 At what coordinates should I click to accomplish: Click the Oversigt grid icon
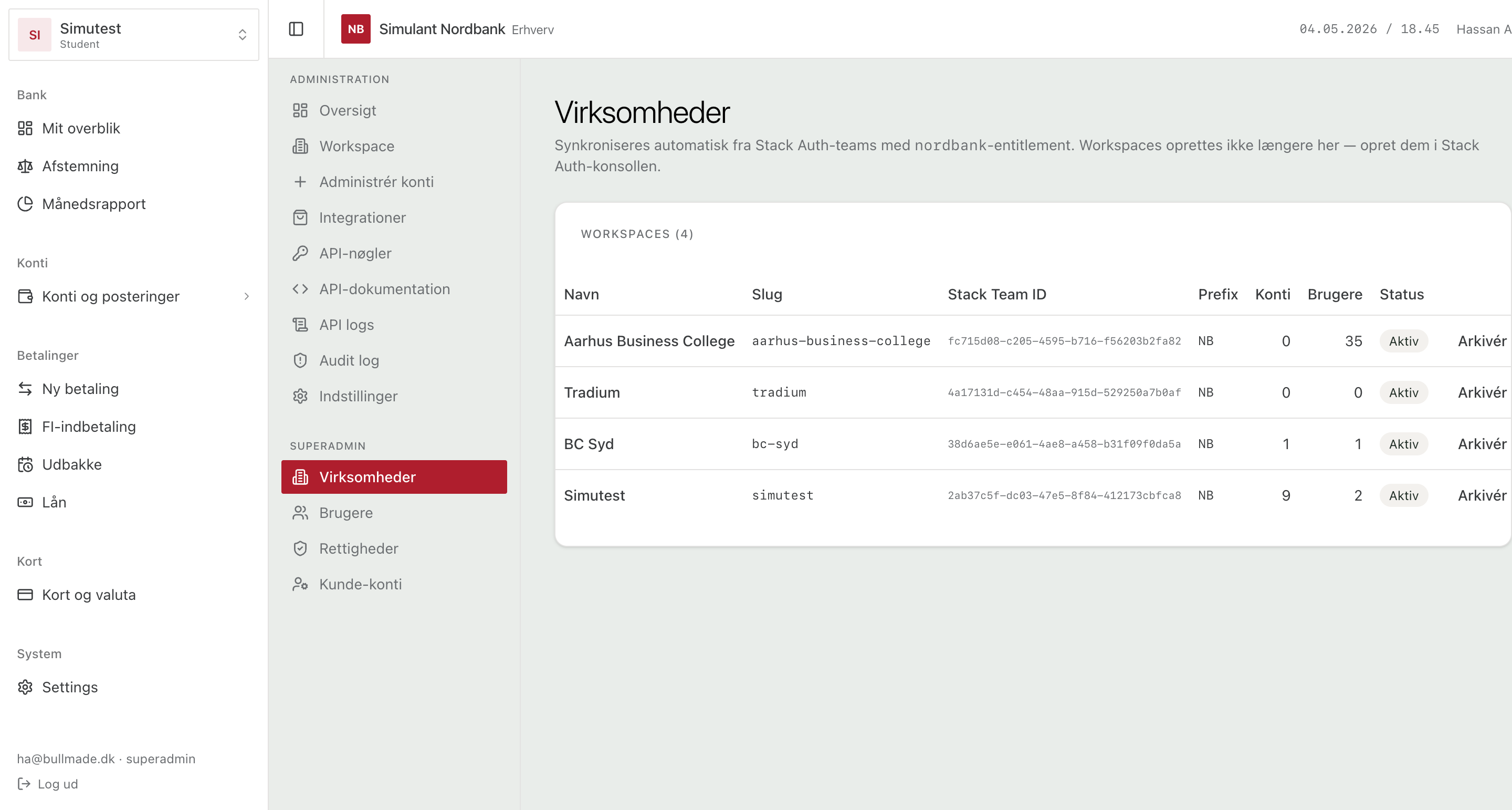click(300, 110)
